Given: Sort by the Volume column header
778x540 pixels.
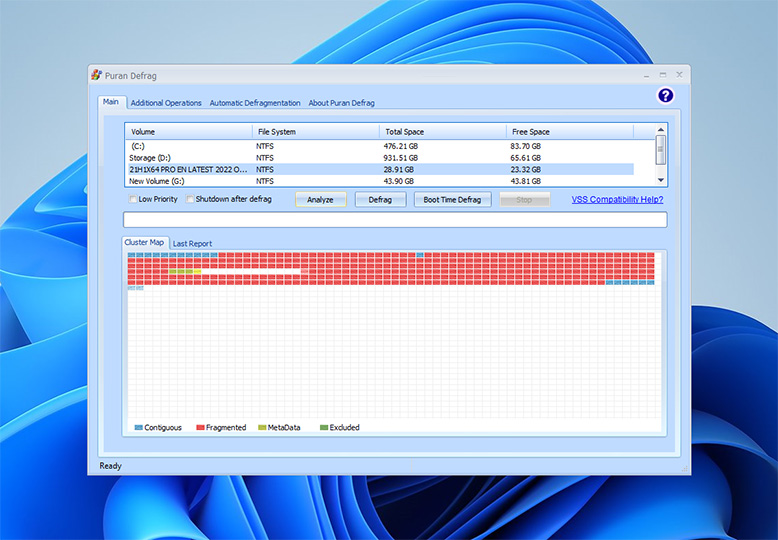Looking at the screenshot, I should point(189,132).
